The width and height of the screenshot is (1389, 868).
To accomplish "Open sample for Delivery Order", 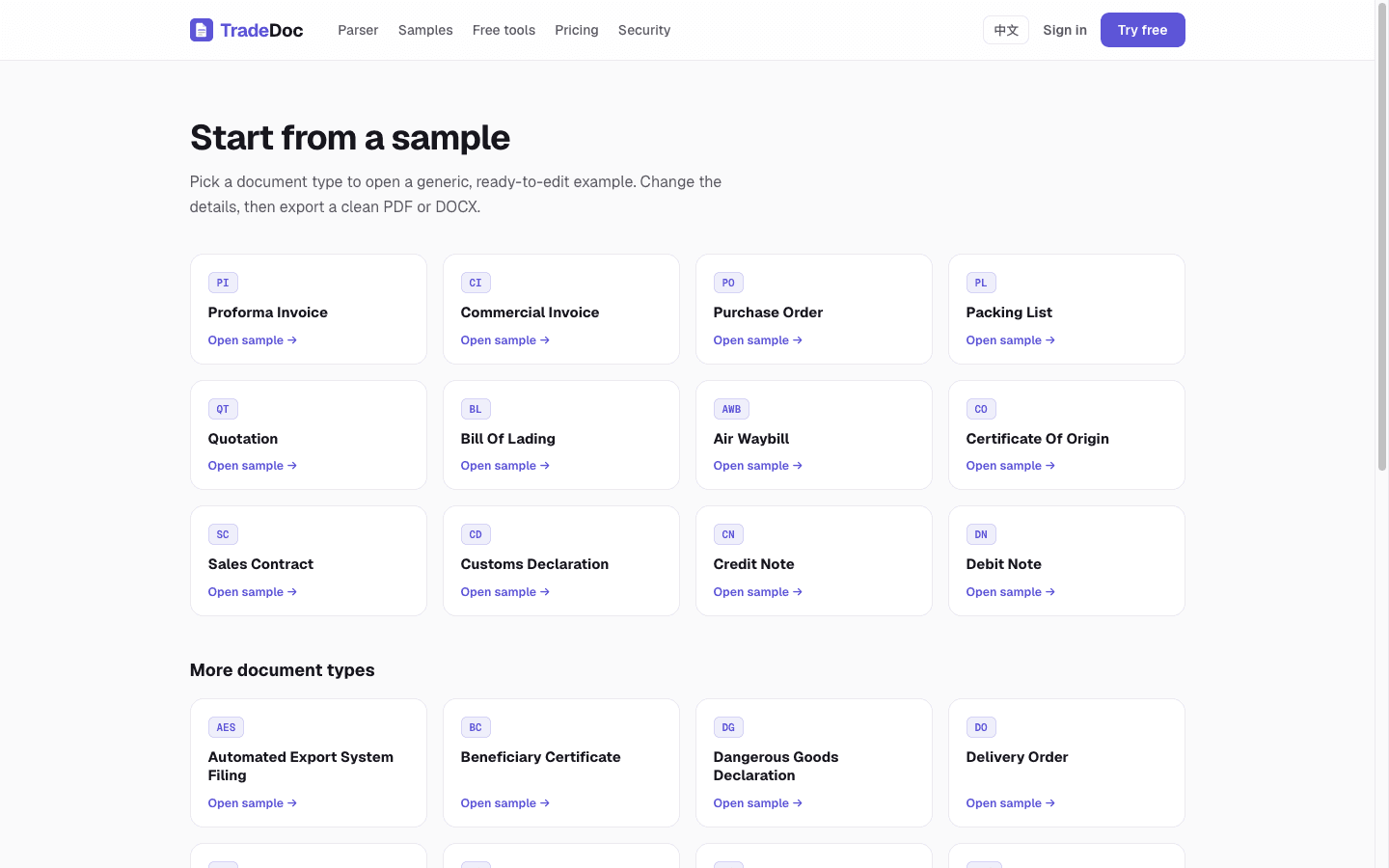I will click(1011, 803).
